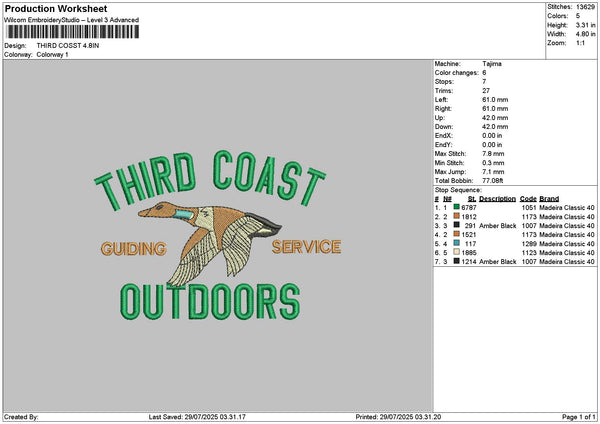Click Amber Black description in stop row 7

pyautogui.click(x=497, y=261)
